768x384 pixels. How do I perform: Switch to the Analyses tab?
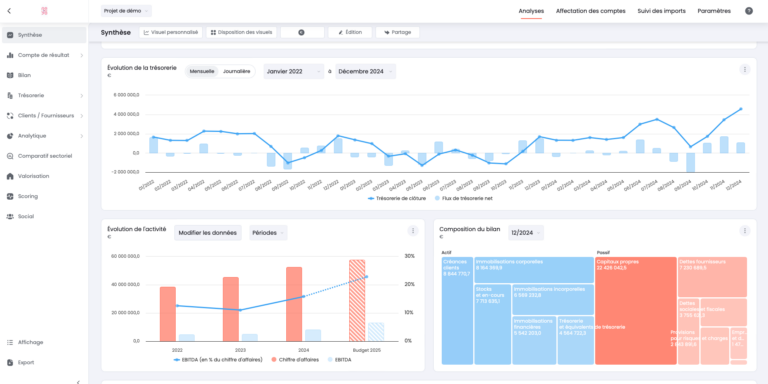tap(531, 11)
